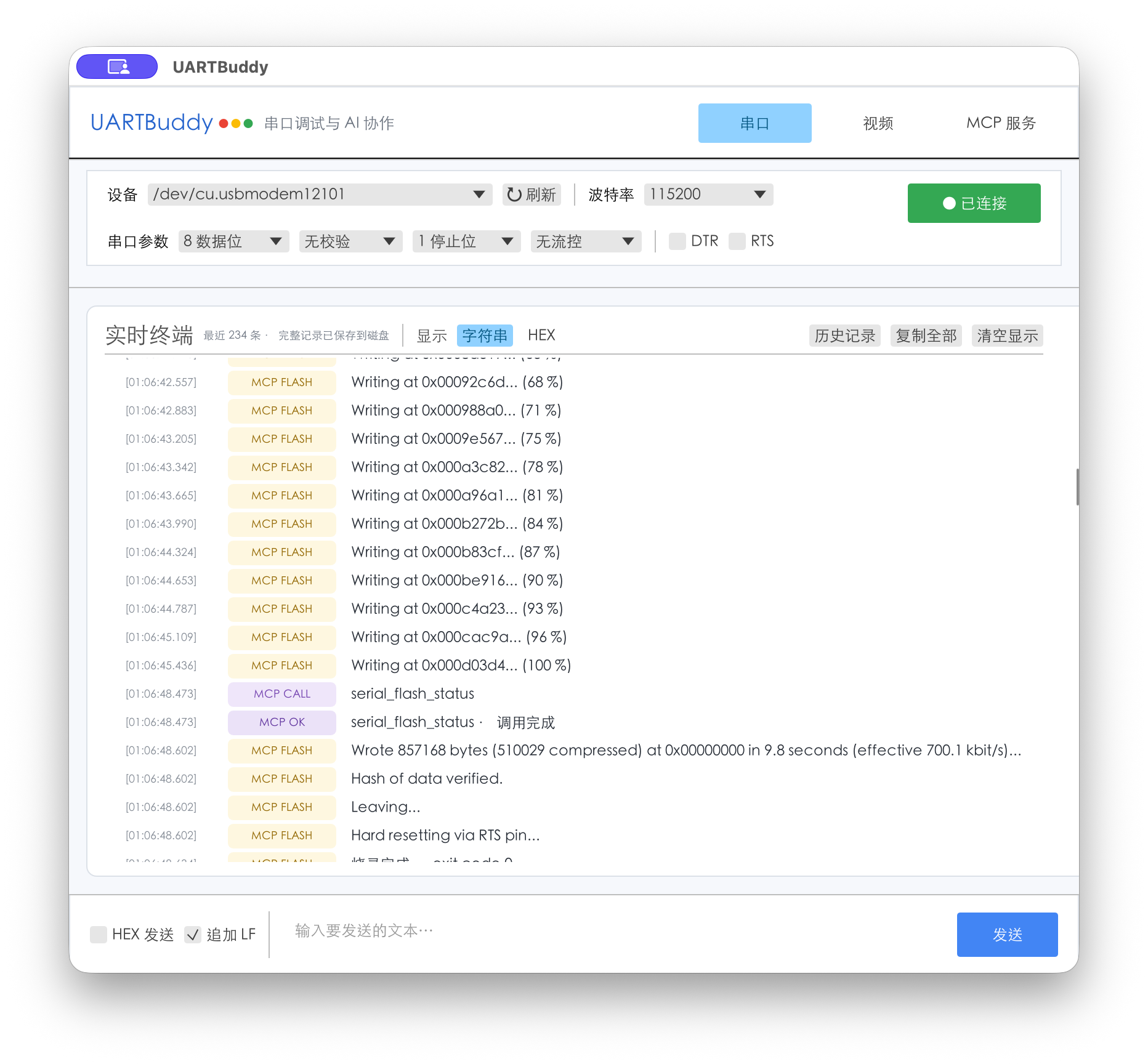Select HEX display mode
Viewport: 1148px width, 1064px height.
click(541, 336)
